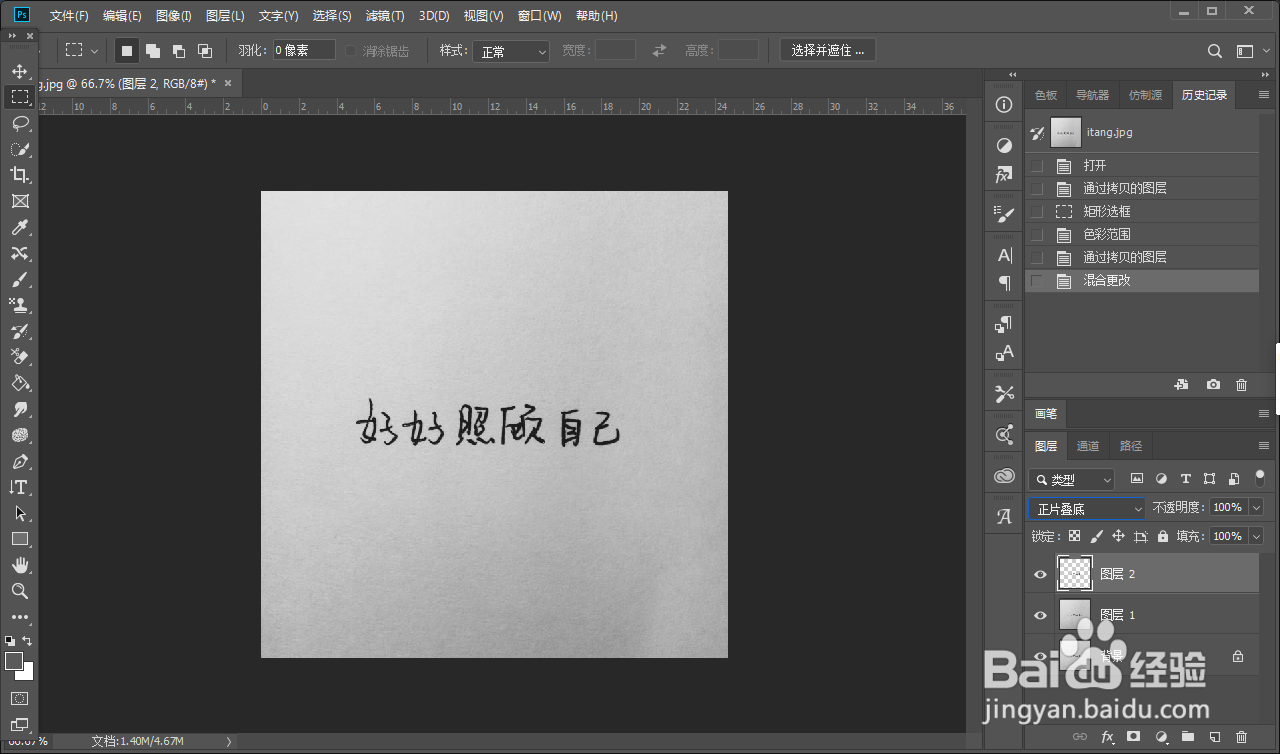Toggle lock all padlock icon

(x=1162, y=537)
